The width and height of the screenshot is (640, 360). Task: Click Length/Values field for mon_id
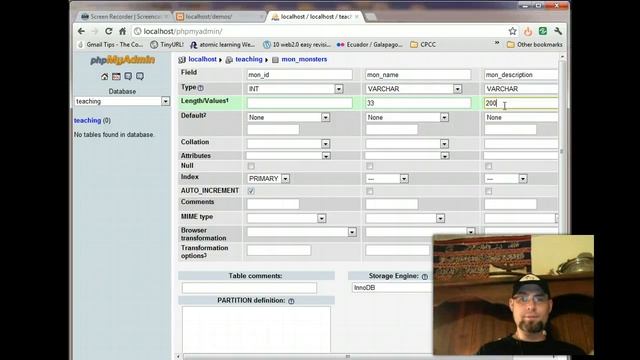299,103
